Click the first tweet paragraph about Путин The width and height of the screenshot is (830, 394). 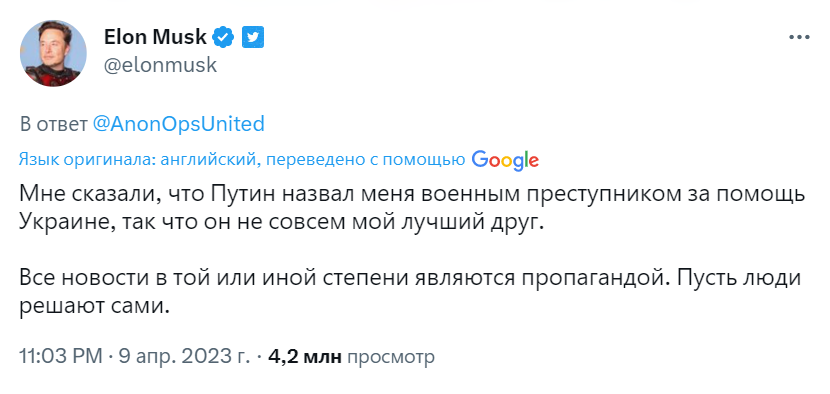pos(412,208)
